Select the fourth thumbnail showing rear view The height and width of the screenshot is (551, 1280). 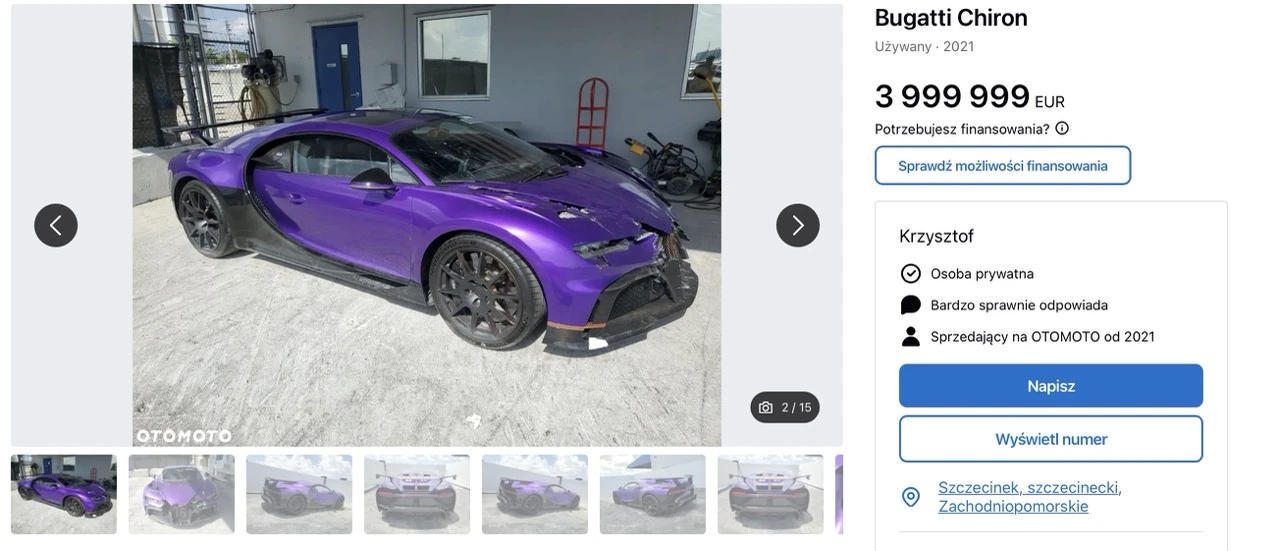(417, 494)
